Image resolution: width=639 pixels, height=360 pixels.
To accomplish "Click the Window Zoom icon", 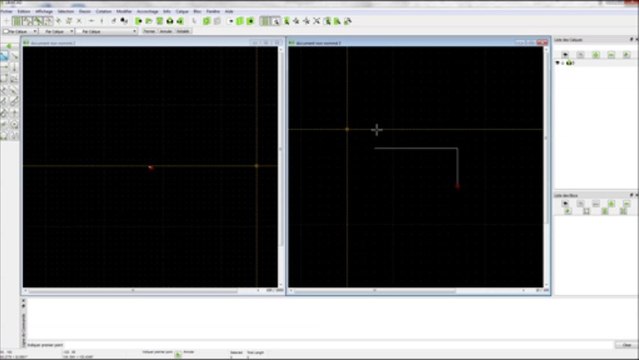I will point(337,21).
